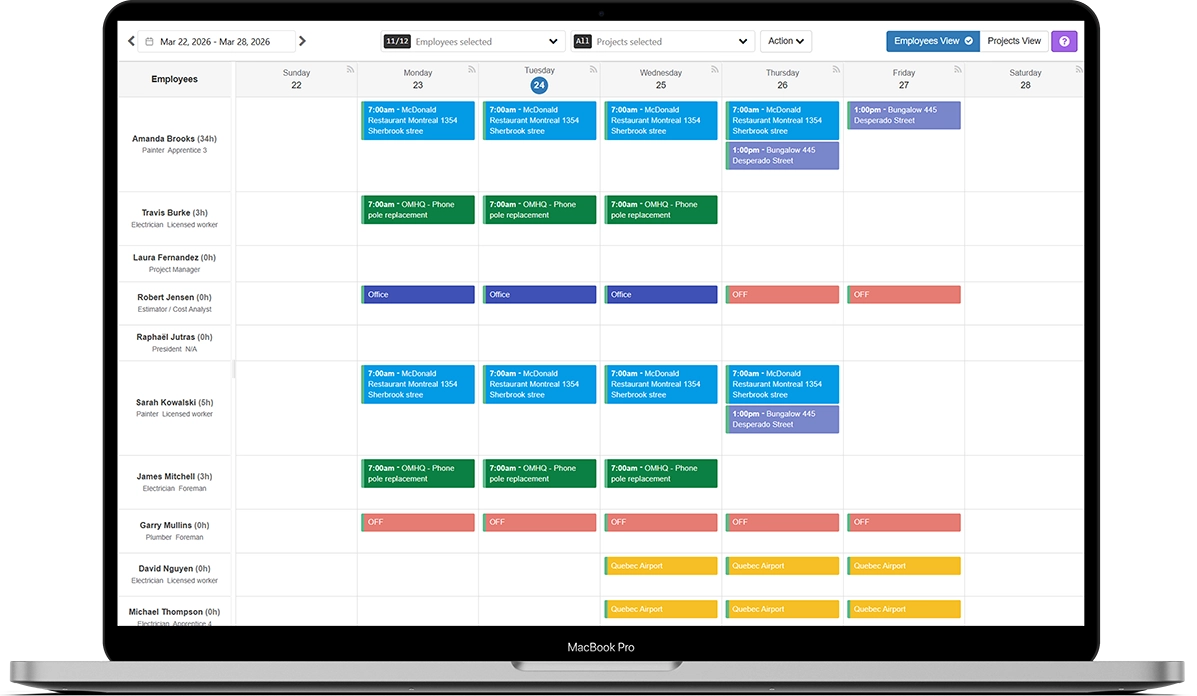Image resolution: width=1197 pixels, height=696 pixels.
Task: Click the Monday 23 column header
Action: pyautogui.click(x=418, y=79)
